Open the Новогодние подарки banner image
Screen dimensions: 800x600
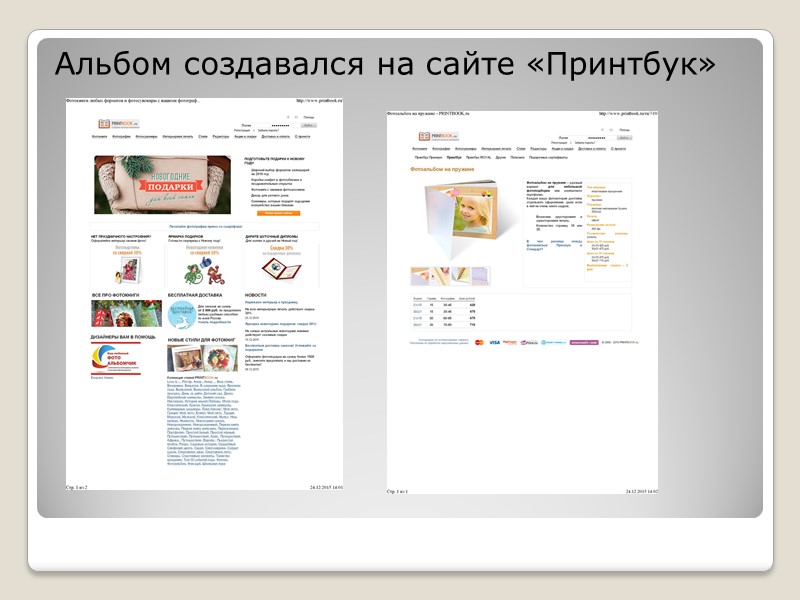pos(163,185)
